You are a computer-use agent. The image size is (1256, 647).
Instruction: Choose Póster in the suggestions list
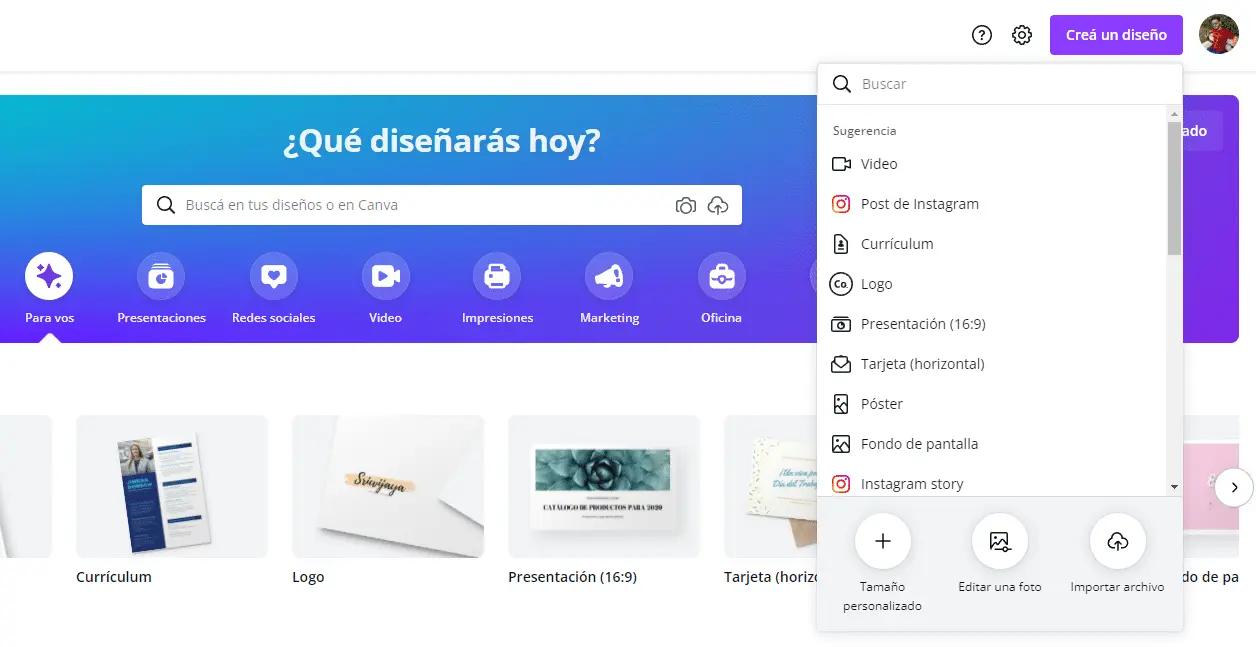[x=992, y=404]
